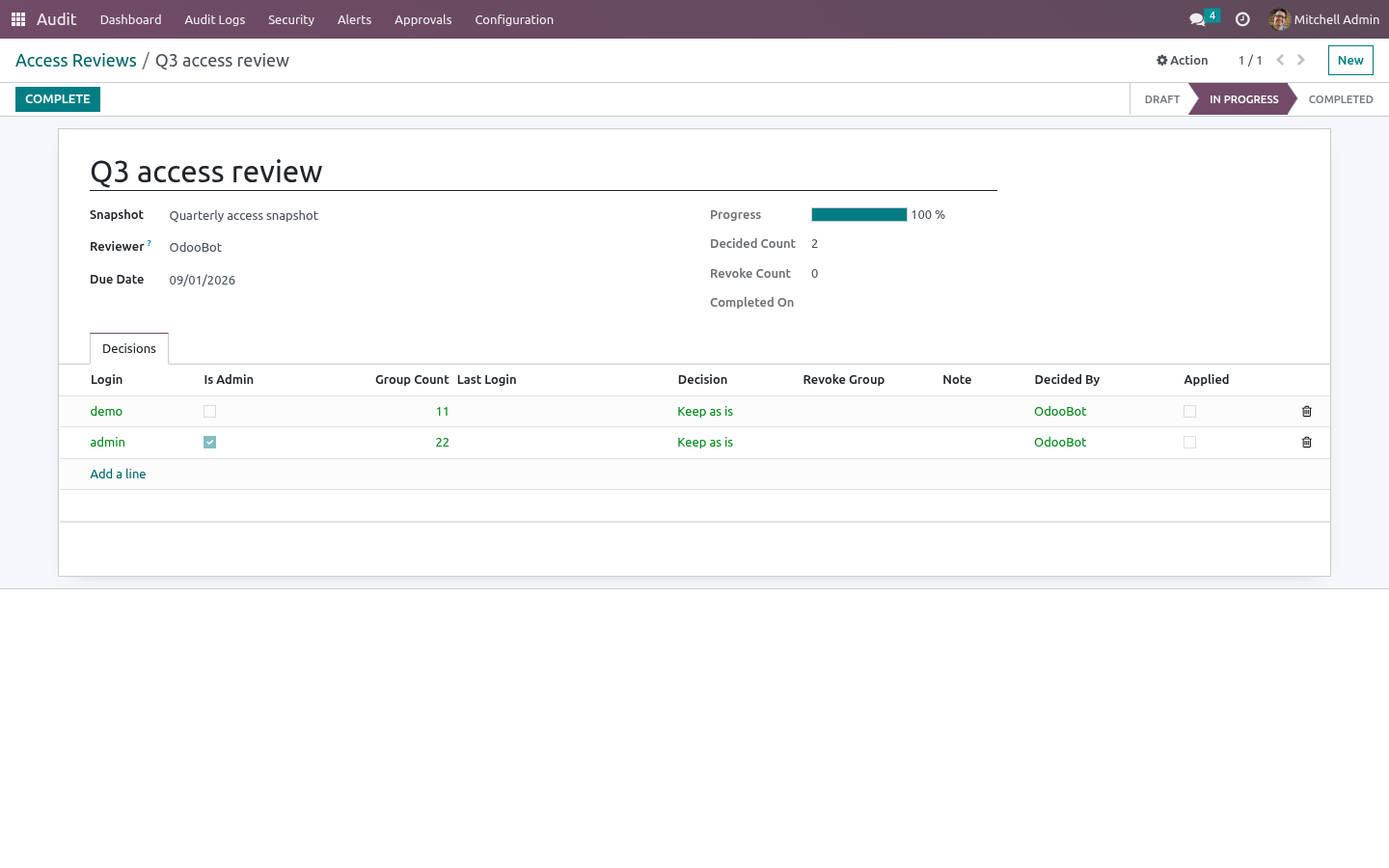This screenshot has width=1389, height=868.
Task: Toggle Is Admin checkbox for demo
Action: [209, 412]
